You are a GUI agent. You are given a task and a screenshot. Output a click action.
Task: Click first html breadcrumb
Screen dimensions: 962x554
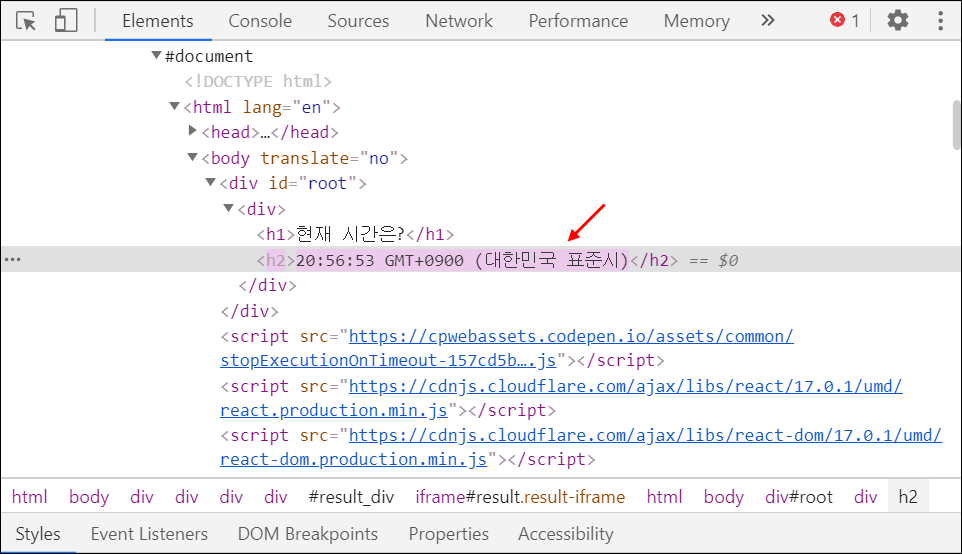click(29, 496)
